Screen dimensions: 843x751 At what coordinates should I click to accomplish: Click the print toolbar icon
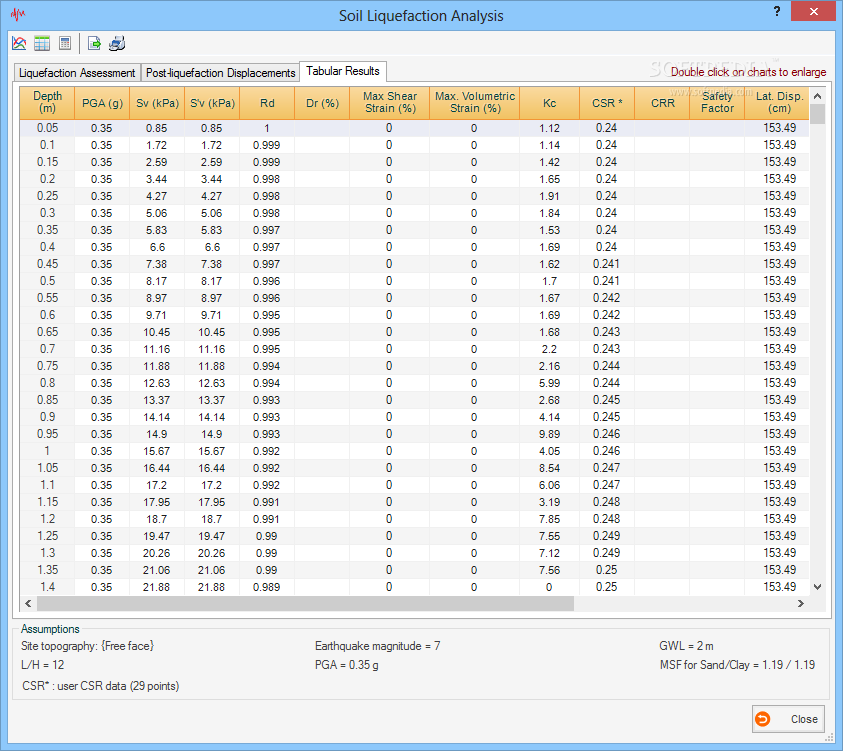[117, 44]
